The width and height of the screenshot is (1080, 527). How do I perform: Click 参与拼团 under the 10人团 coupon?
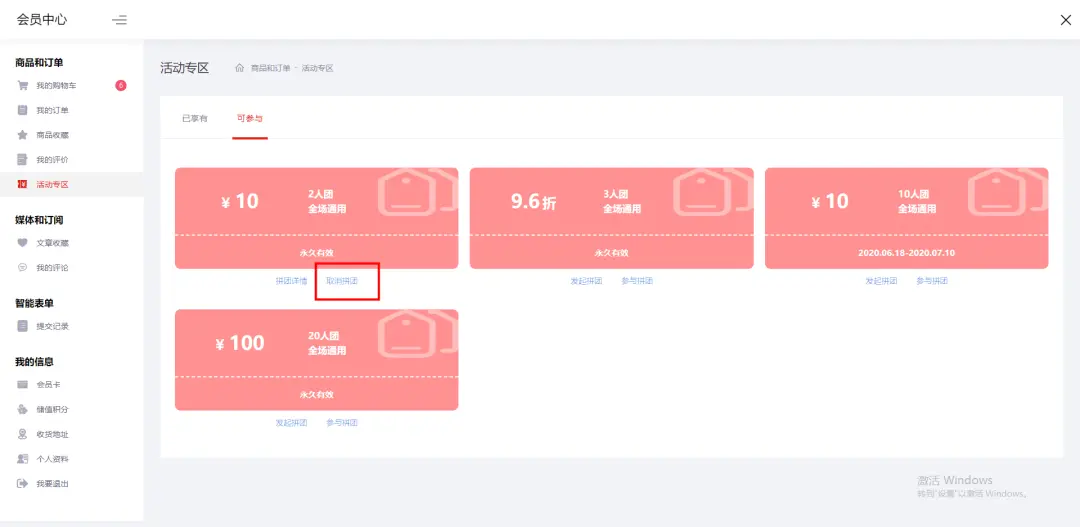(x=932, y=281)
